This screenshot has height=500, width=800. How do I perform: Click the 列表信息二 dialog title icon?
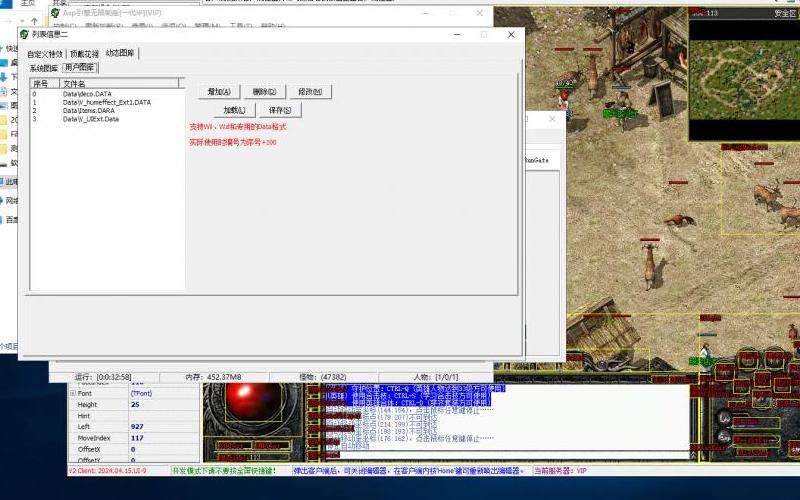click(24, 34)
